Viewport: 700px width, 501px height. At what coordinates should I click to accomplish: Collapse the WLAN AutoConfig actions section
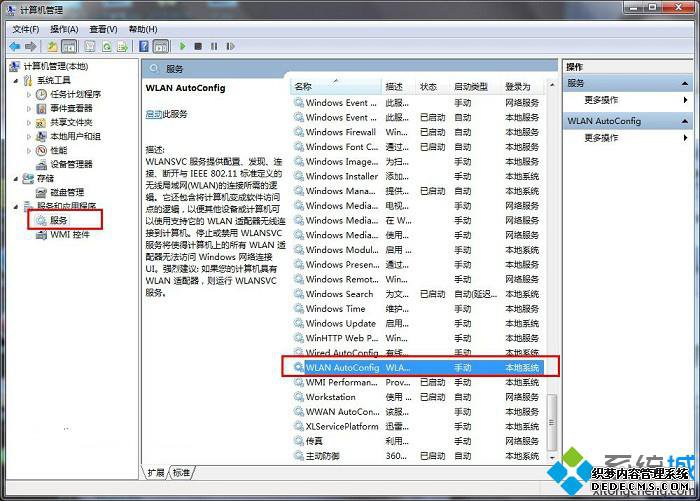(684, 121)
